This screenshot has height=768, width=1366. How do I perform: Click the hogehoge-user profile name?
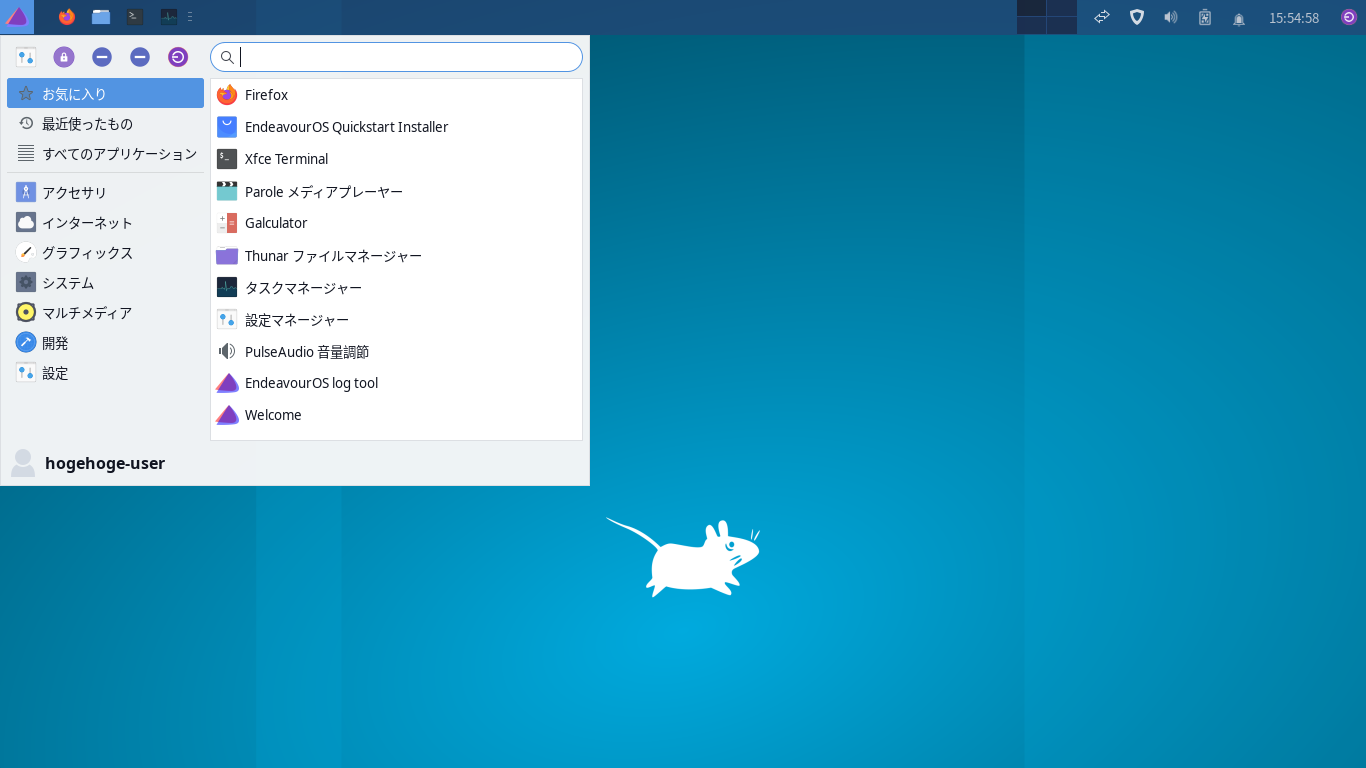[105, 463]
